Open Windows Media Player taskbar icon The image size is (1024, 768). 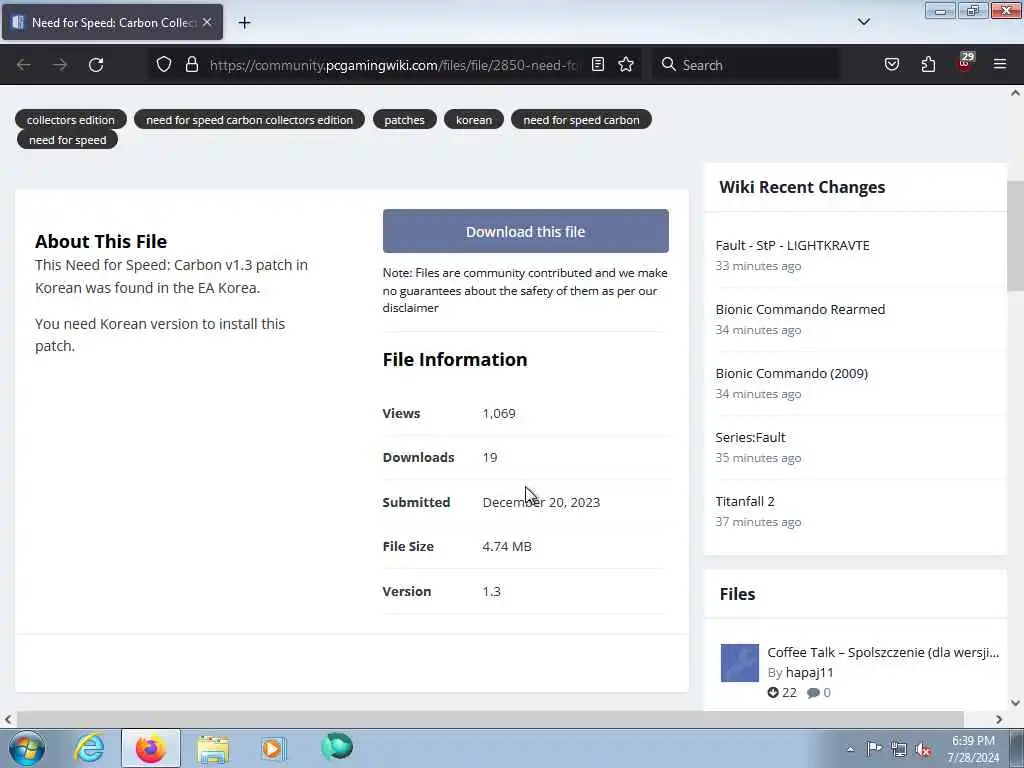[273, 748]
